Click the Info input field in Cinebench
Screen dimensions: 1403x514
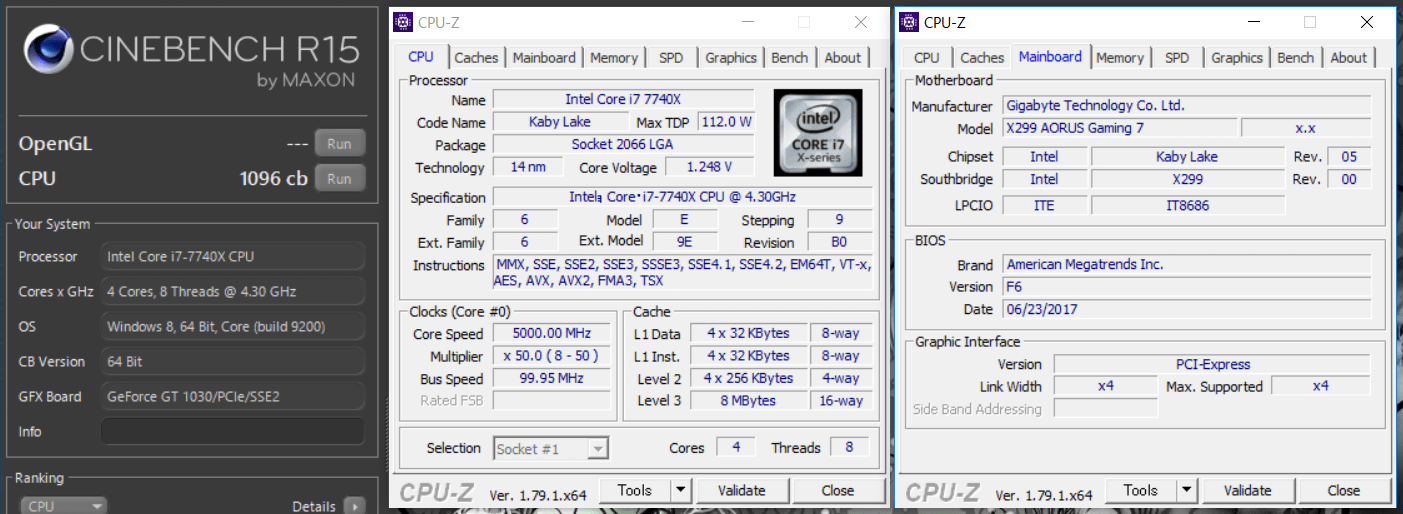pos(232,432)
